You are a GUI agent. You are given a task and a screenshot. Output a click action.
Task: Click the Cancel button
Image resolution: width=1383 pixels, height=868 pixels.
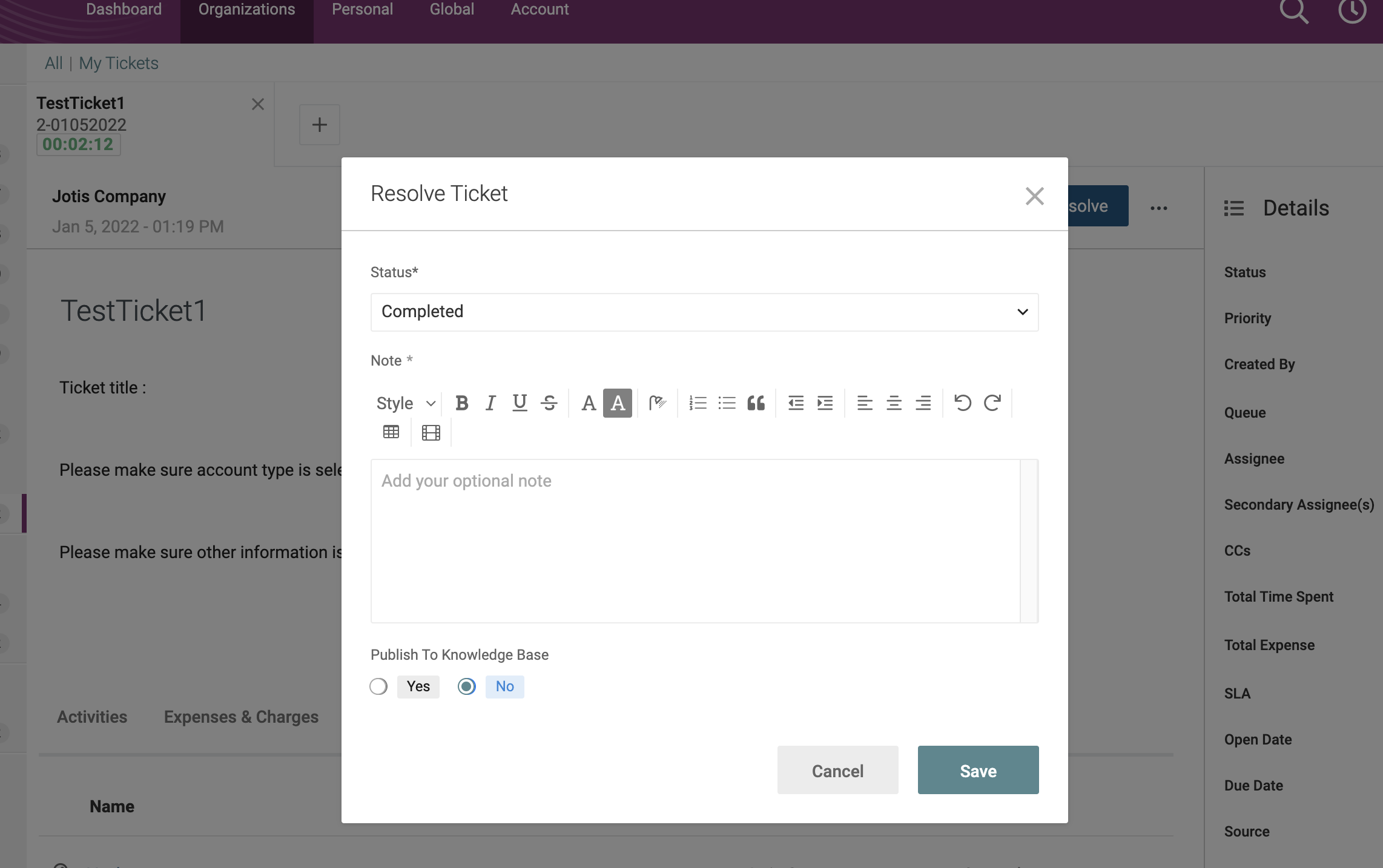click(x=837, y=770)
